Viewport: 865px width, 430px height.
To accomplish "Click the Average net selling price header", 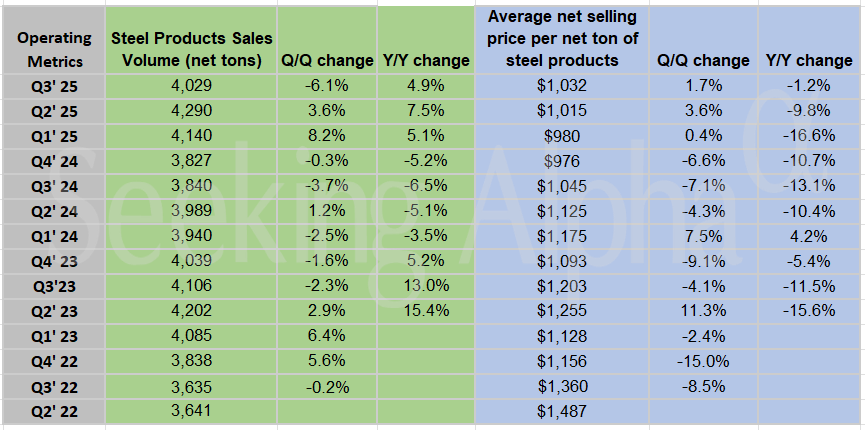I will click(x=561, y=38).
